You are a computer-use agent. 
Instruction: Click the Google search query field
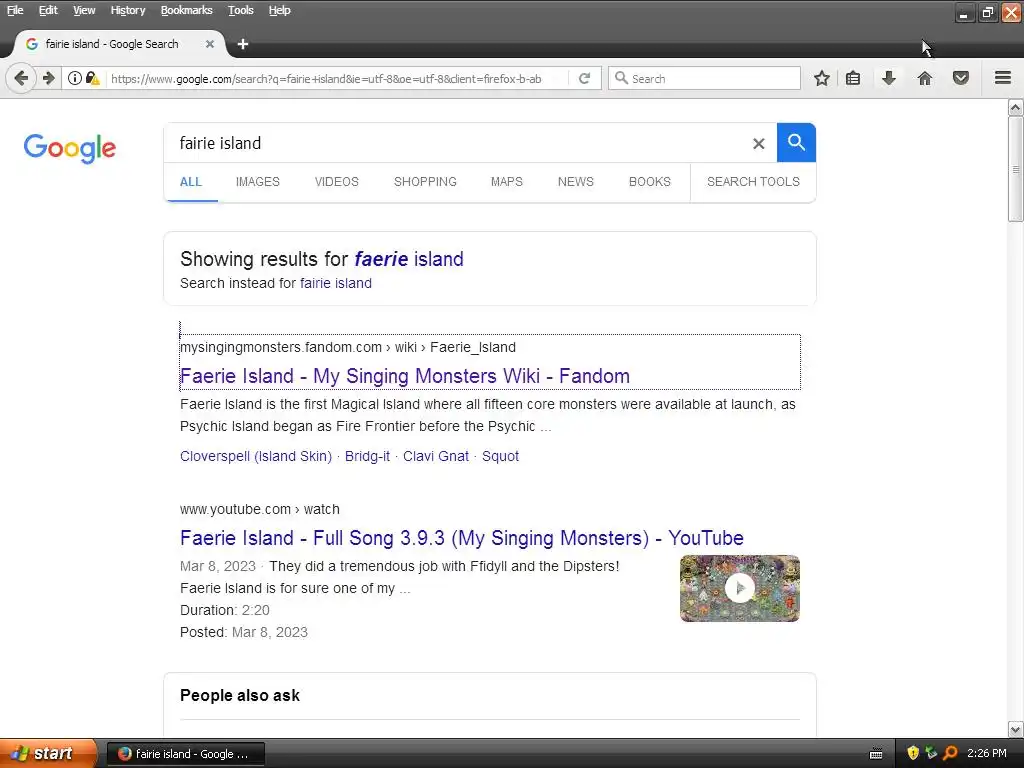(457, 143)
